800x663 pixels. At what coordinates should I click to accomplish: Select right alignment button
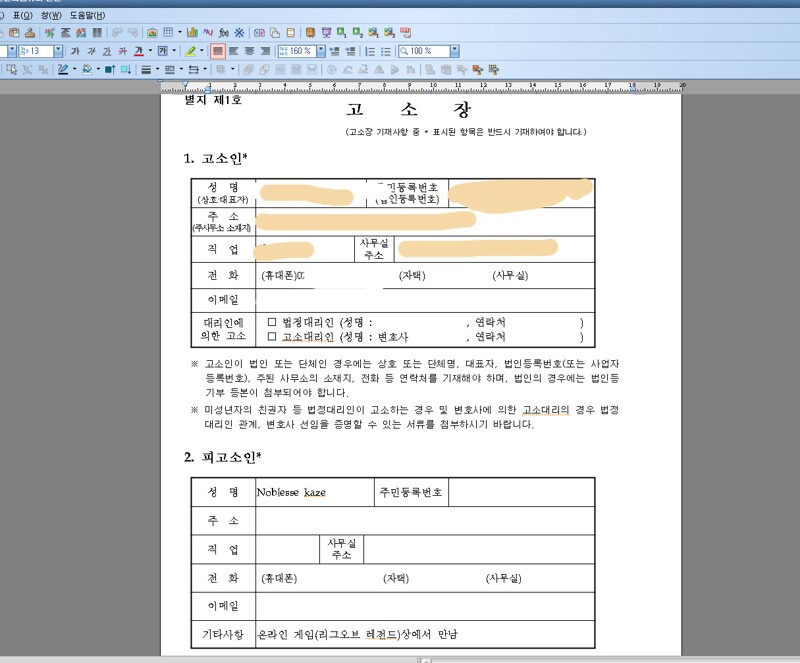click(x=265, y=51)
